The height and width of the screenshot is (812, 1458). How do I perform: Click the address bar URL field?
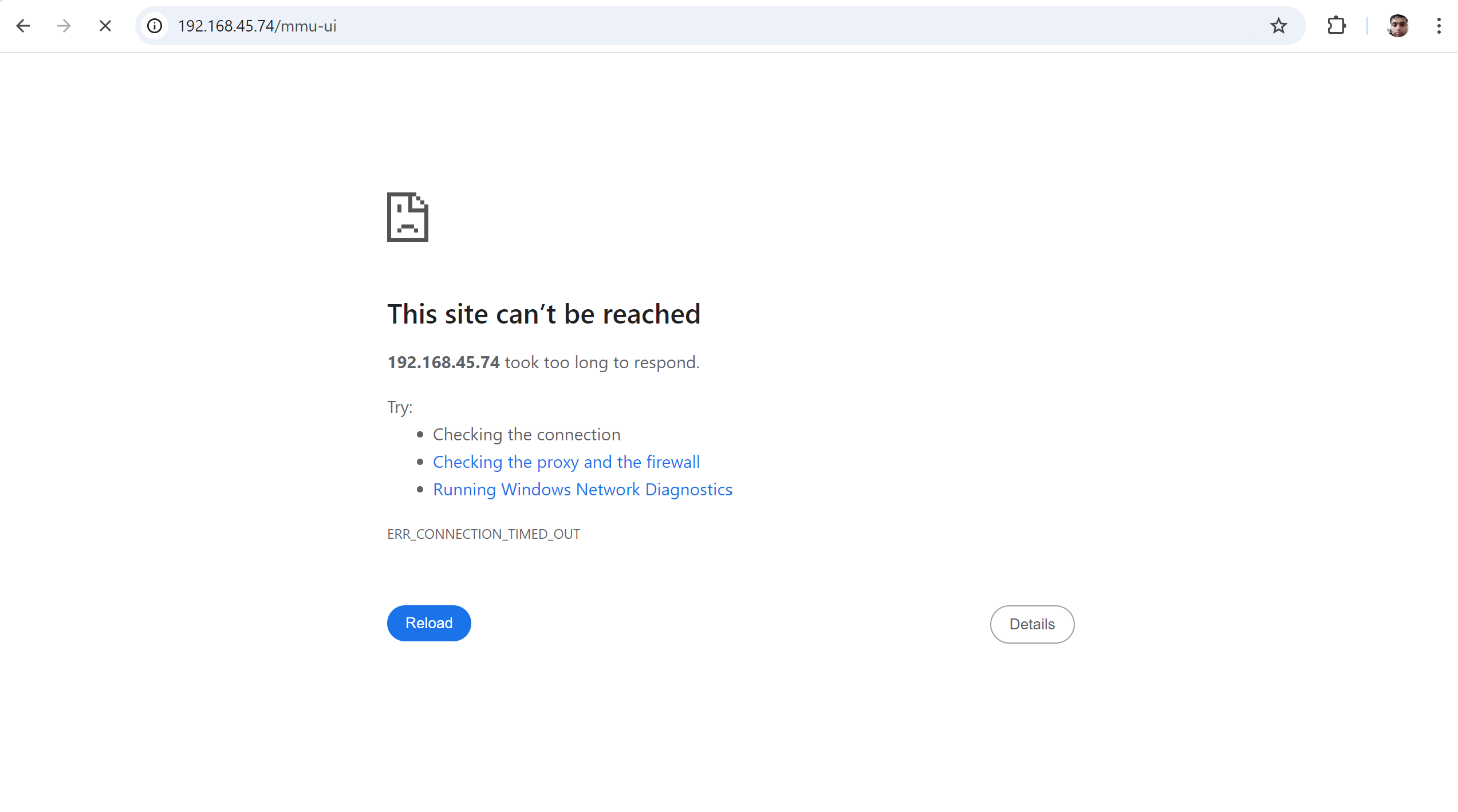click(716, 26)
